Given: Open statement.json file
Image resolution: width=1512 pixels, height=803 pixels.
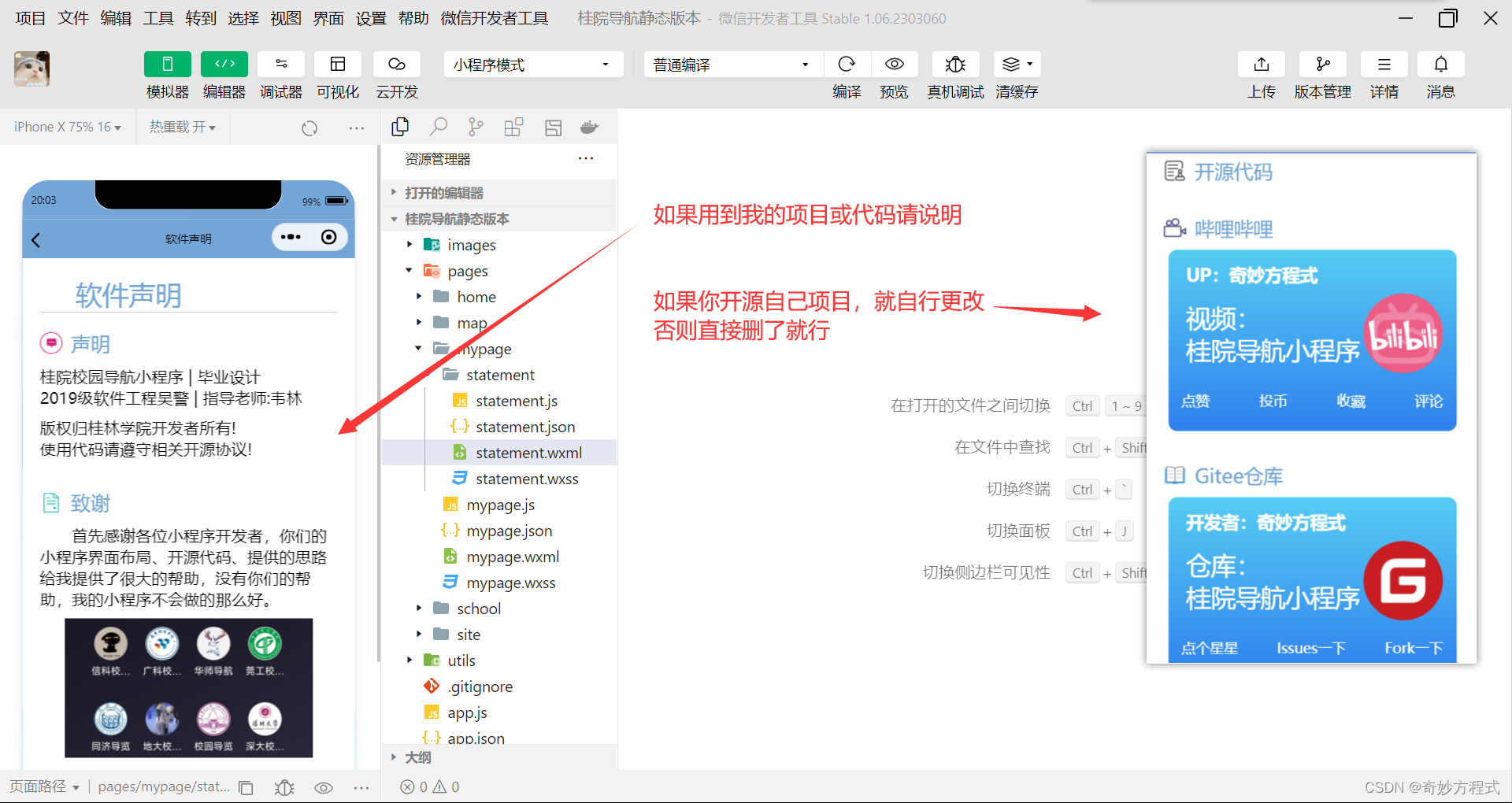Looking at the screenshot, I should coord(499,427).
